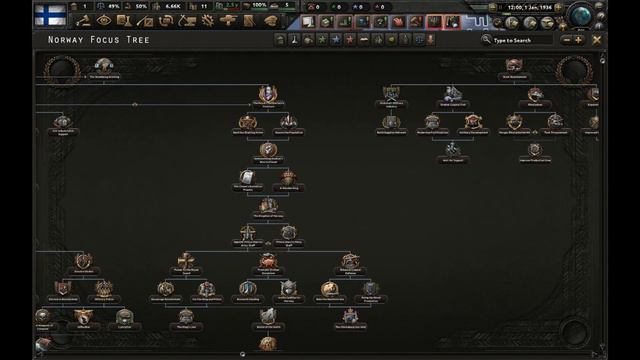Image resolution: width=640 pixels, height=360 pixels.
Task: Click the globe icon in top corner
Action: click(x=580, y=16)
